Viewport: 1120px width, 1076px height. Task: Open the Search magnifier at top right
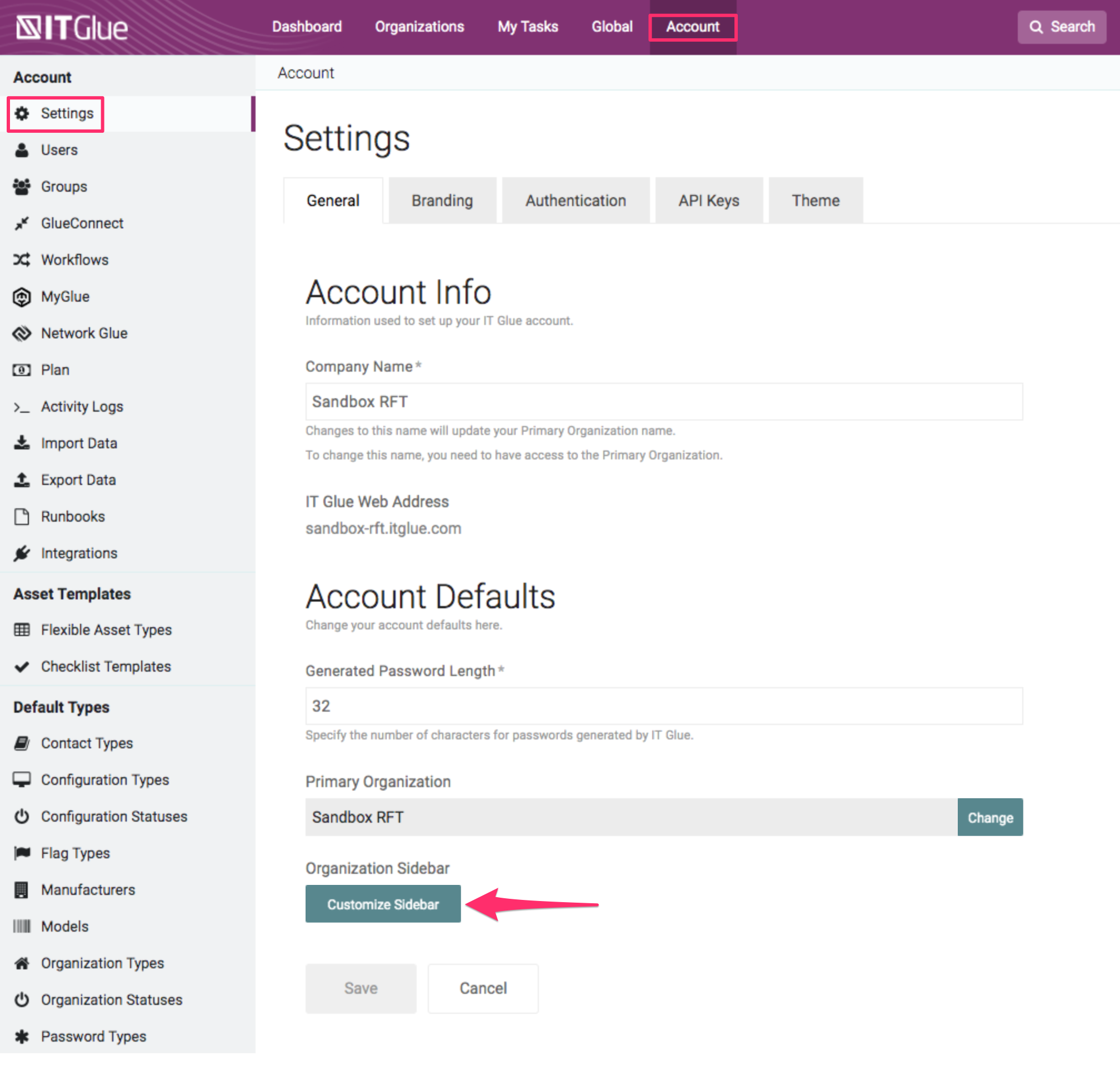coord(1061,26)
